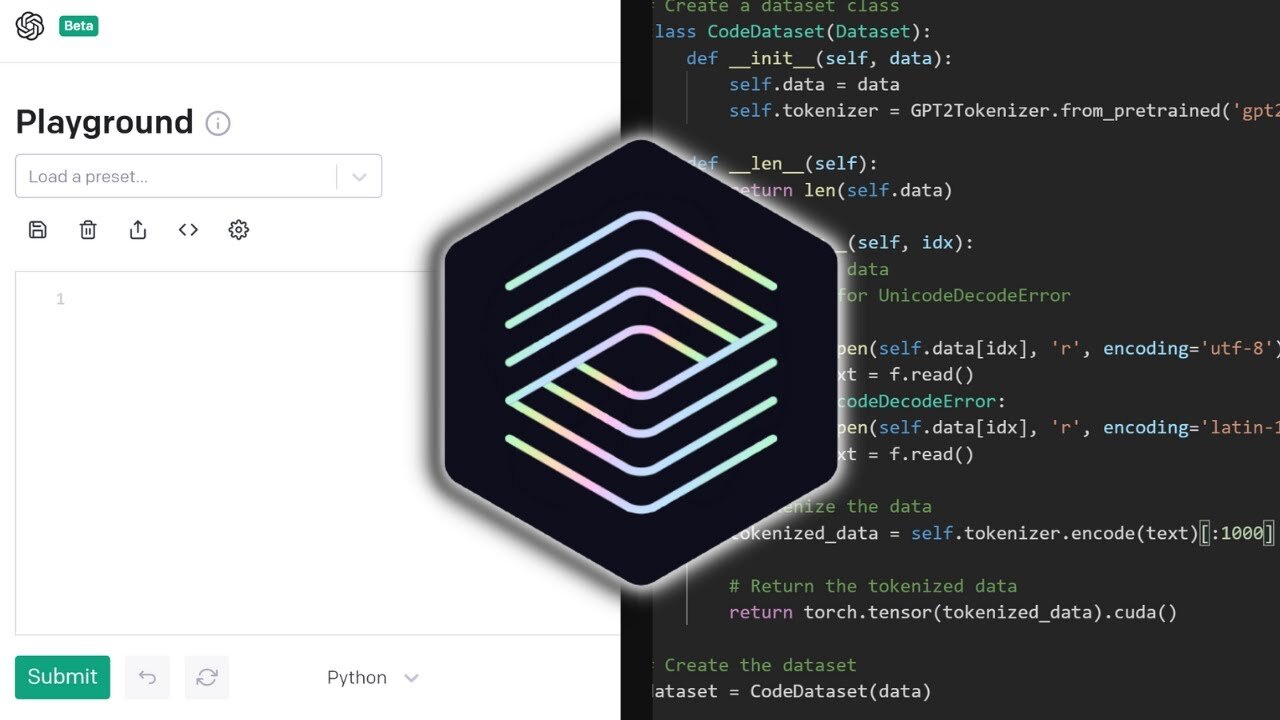Screen dimensions: 1280x720
Task: Save the current preset
Action: pyautogui.click(x=37, y=229)
